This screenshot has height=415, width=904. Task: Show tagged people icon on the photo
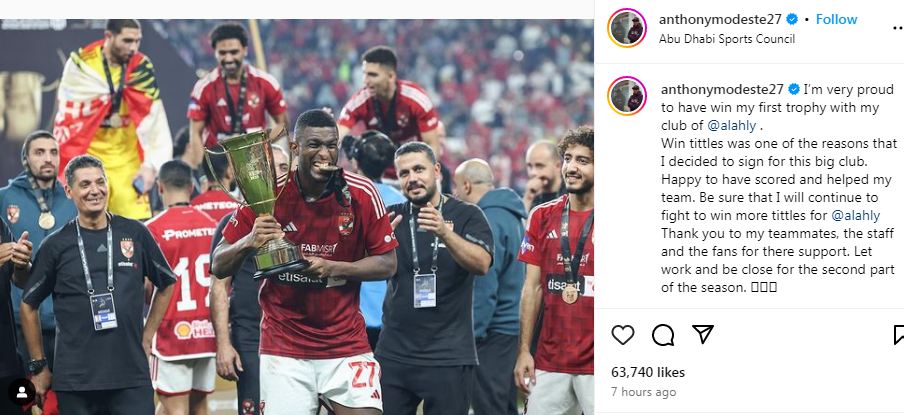(x=22, y=391)
